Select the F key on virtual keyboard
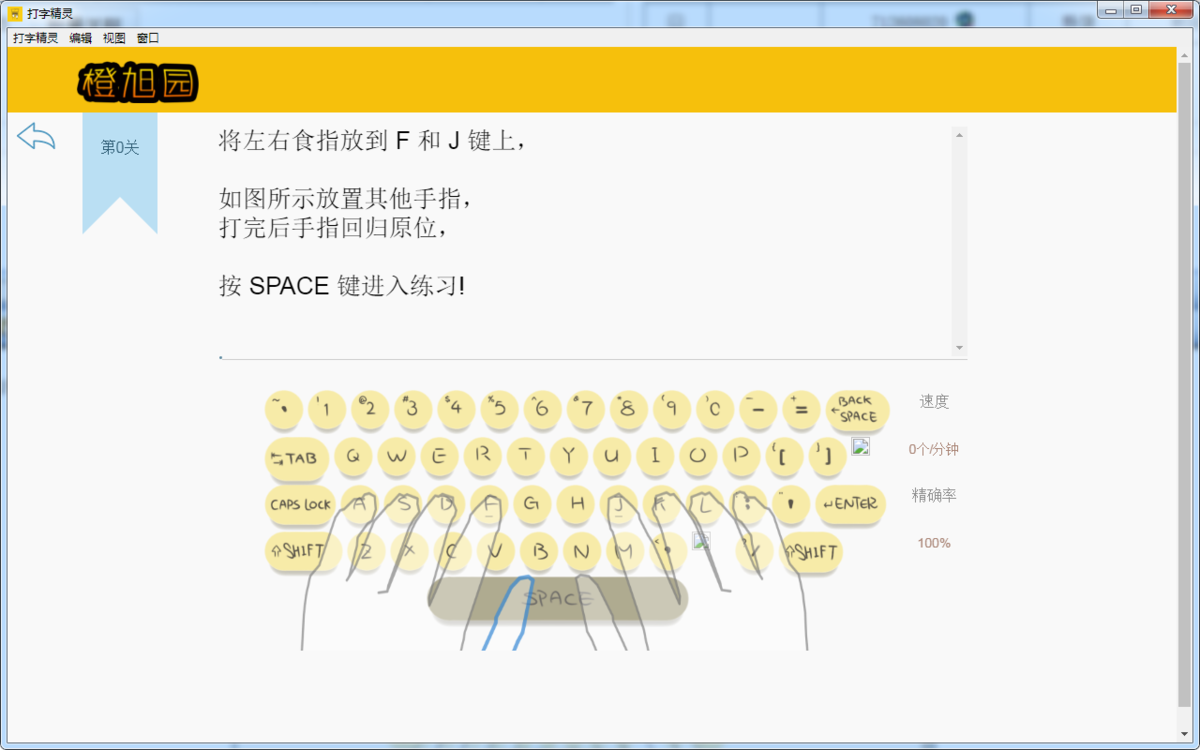Image resolution: width=1200 pixels, height=750 pixels. click(488, 505)
